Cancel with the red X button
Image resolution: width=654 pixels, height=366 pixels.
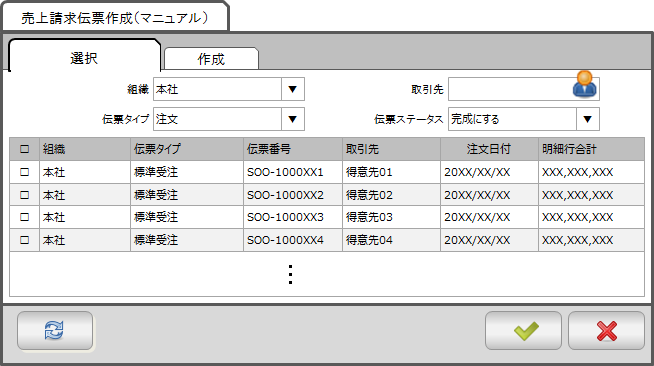pyautogui.click(x=606, y=331)
